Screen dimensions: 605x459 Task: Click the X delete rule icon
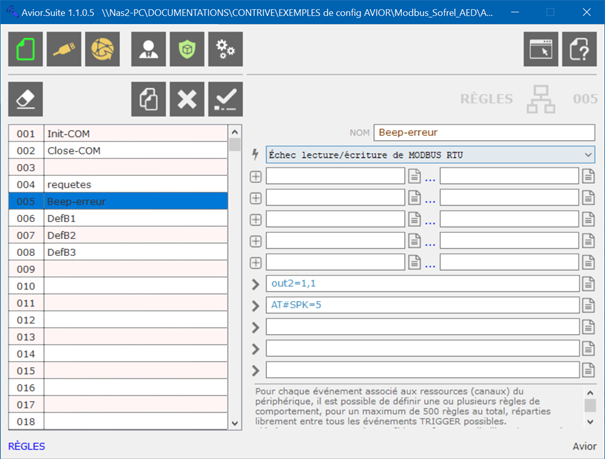[x=187, y=99]
